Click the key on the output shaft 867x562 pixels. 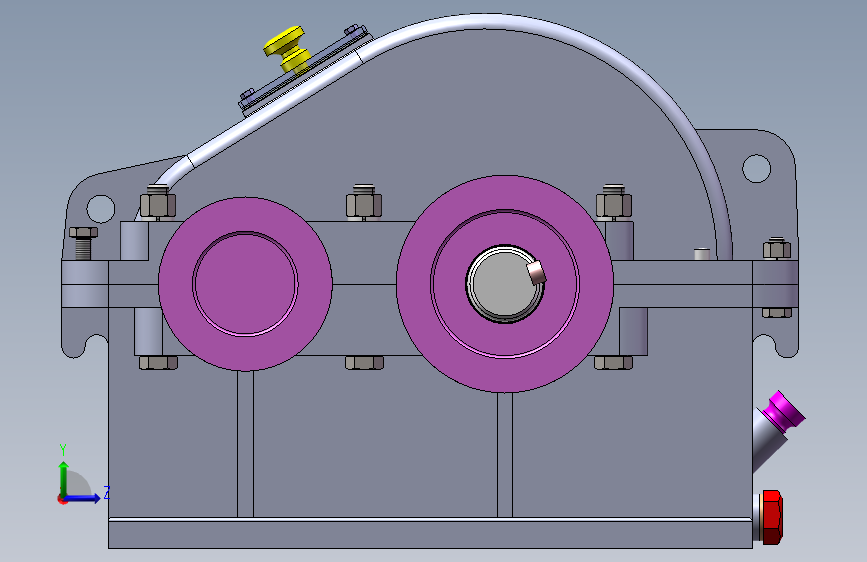[536, 273]
